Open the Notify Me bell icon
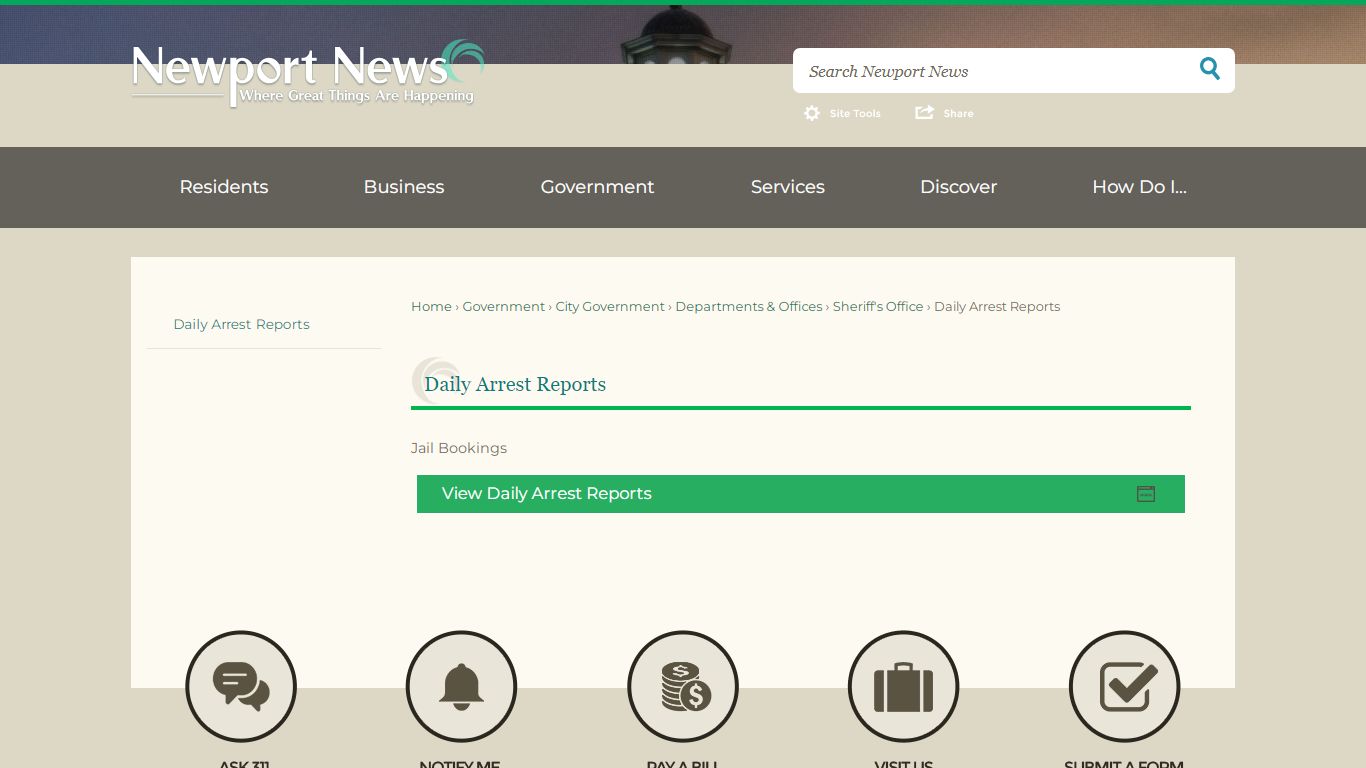This screenshot has width=1366, height=768. [461, 686]
